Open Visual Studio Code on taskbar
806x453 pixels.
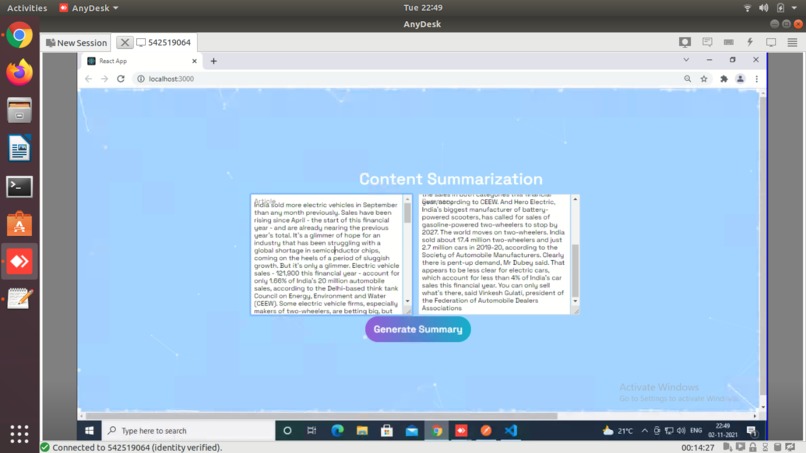(x=510, y=430)
